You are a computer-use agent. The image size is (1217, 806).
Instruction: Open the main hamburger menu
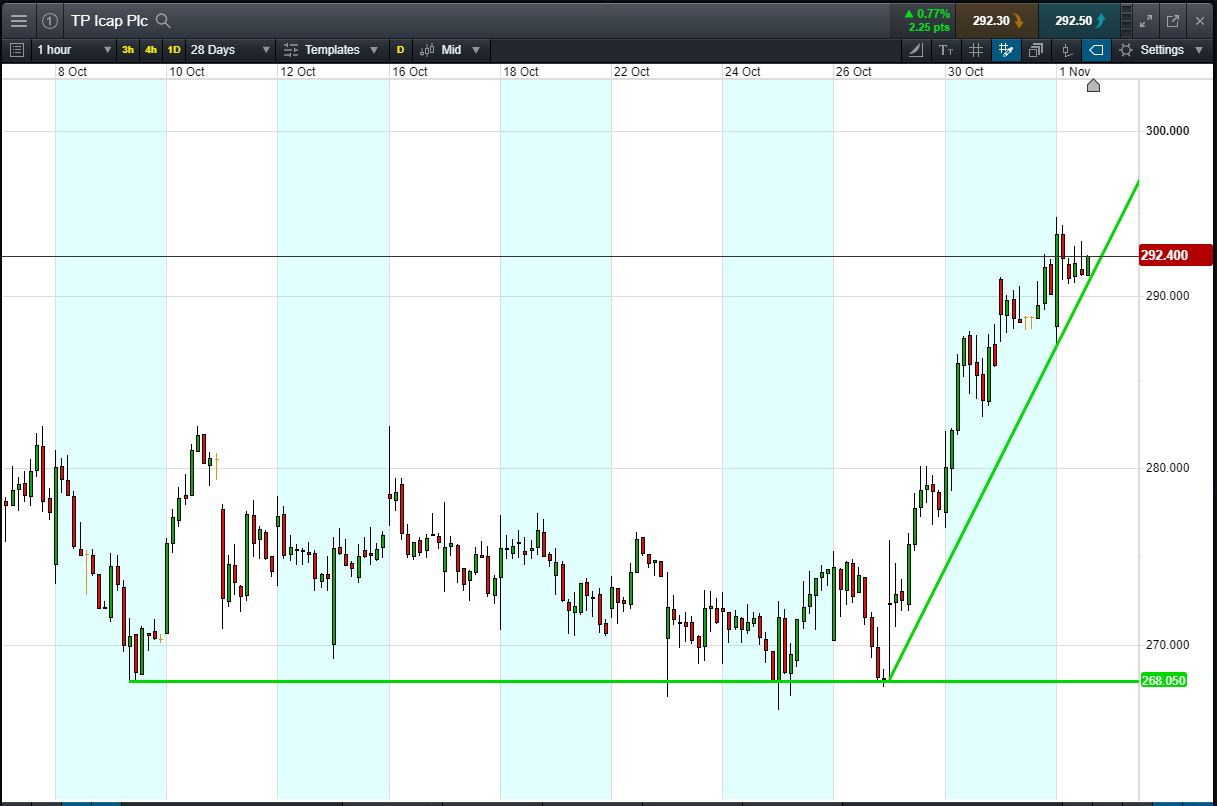[18, 20]
